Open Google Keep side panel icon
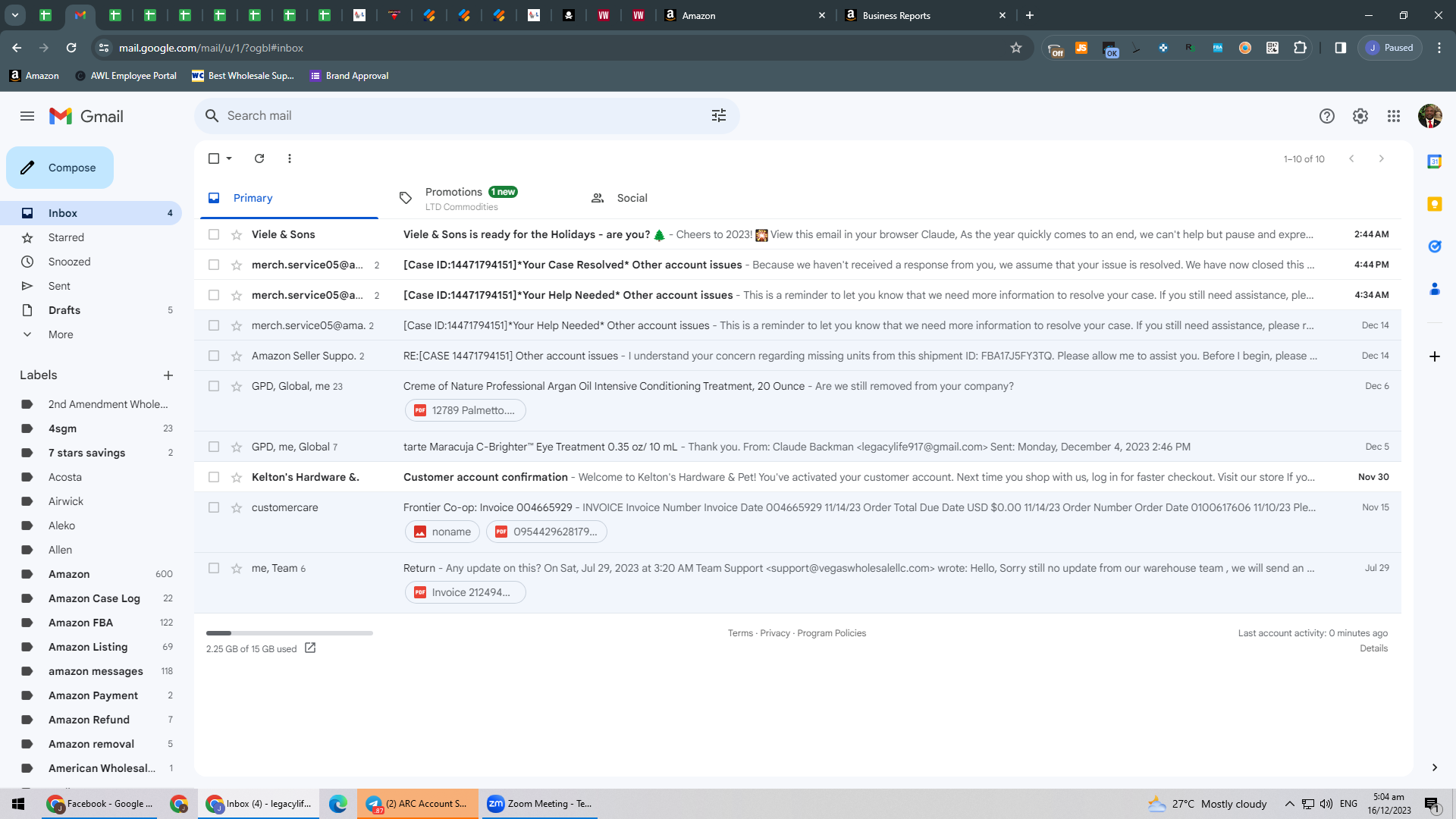 1435,204
